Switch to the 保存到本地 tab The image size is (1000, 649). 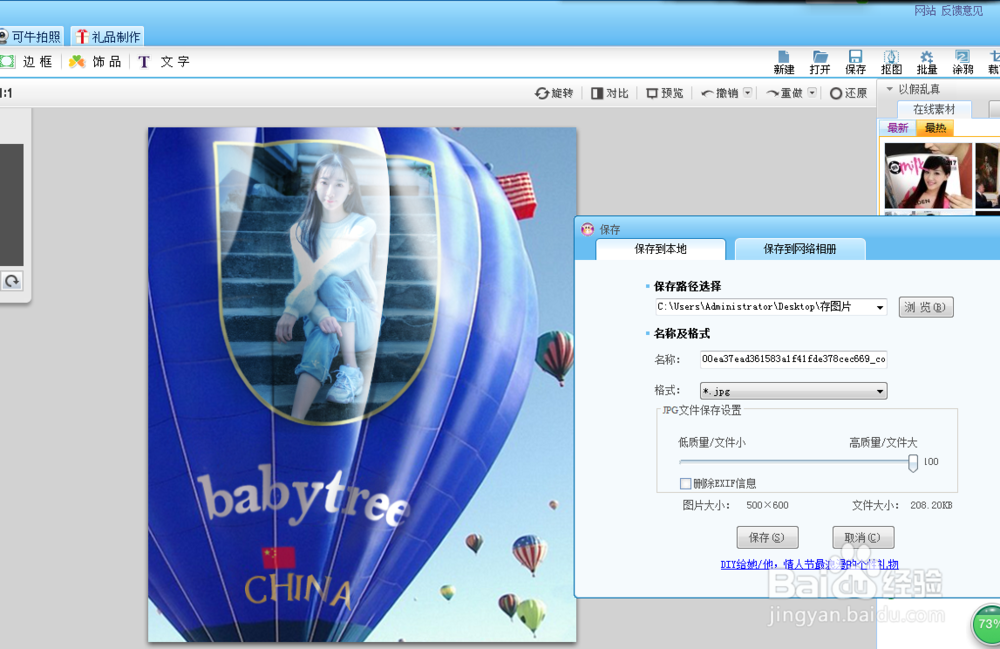coord(661,249)
